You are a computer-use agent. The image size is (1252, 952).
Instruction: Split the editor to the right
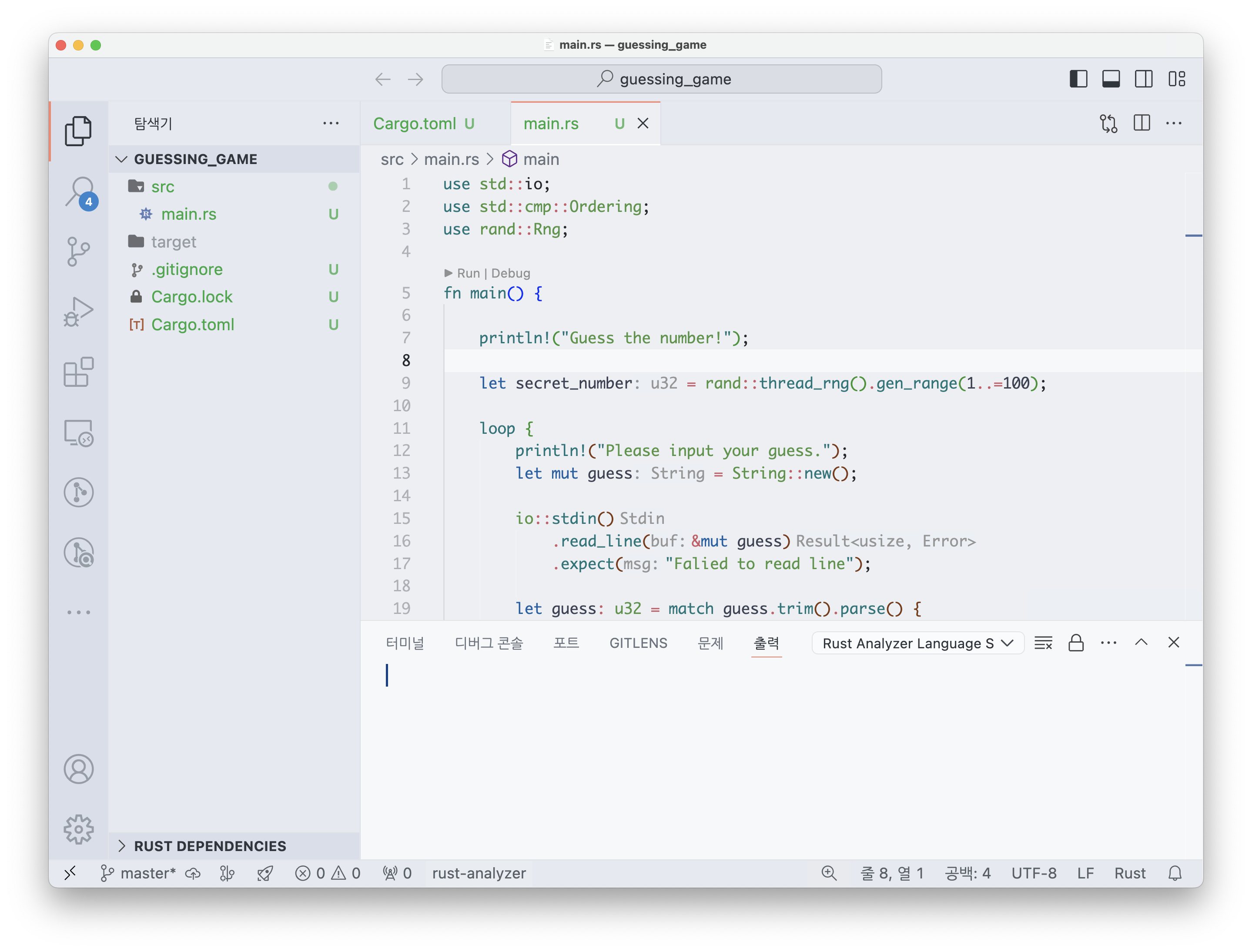[x=1142, y=123]
